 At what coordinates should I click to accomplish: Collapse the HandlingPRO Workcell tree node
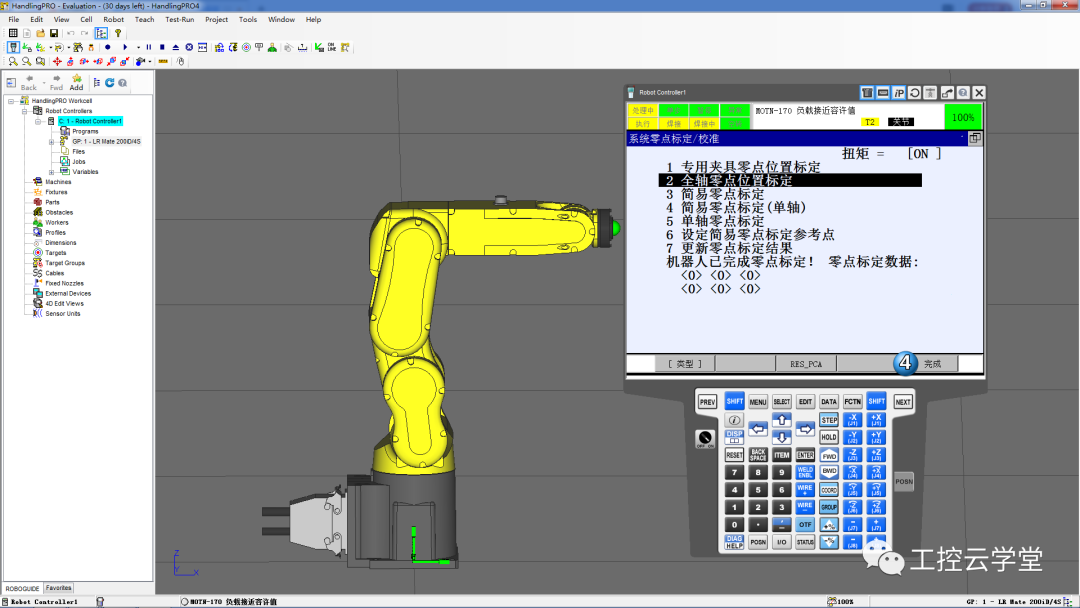11,101
